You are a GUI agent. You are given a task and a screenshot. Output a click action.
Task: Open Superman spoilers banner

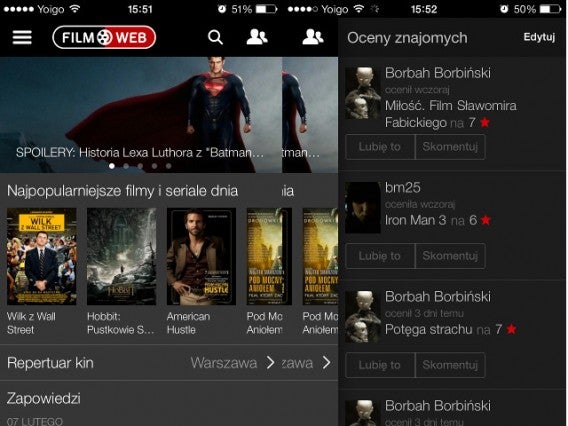point(141,114)
